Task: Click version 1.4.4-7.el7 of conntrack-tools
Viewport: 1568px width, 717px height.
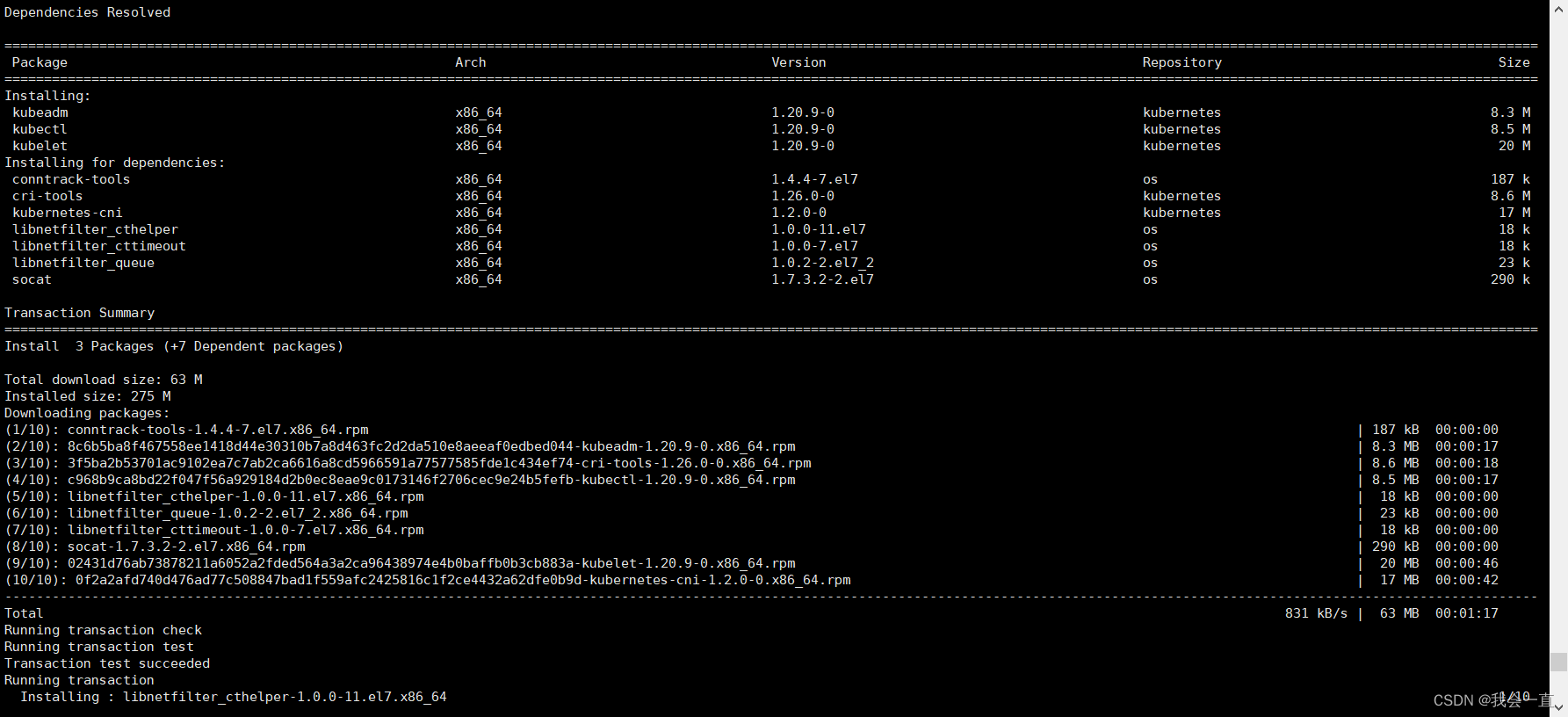Action: (814, 179)
